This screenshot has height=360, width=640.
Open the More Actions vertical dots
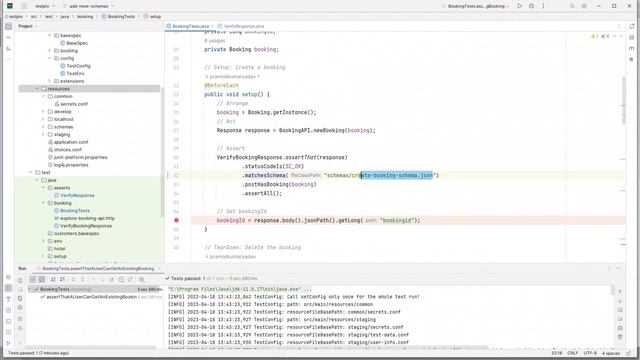pos(543,6)
